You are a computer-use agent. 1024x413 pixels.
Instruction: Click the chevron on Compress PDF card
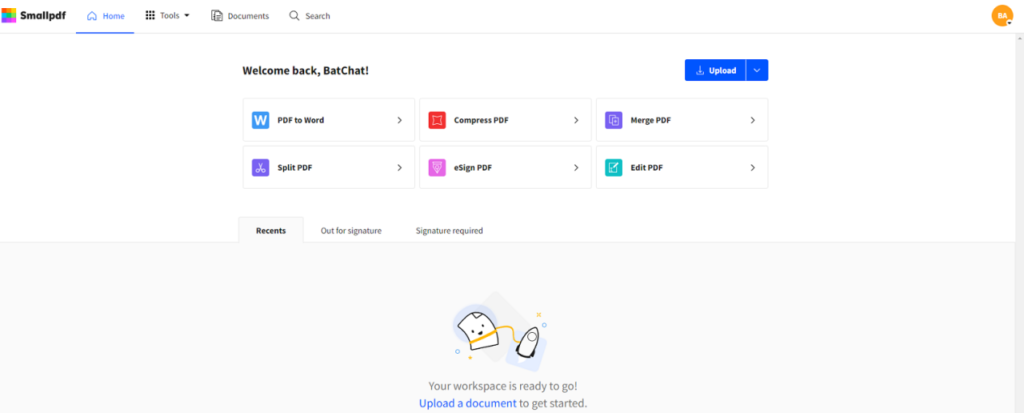(x=576, y=120)
